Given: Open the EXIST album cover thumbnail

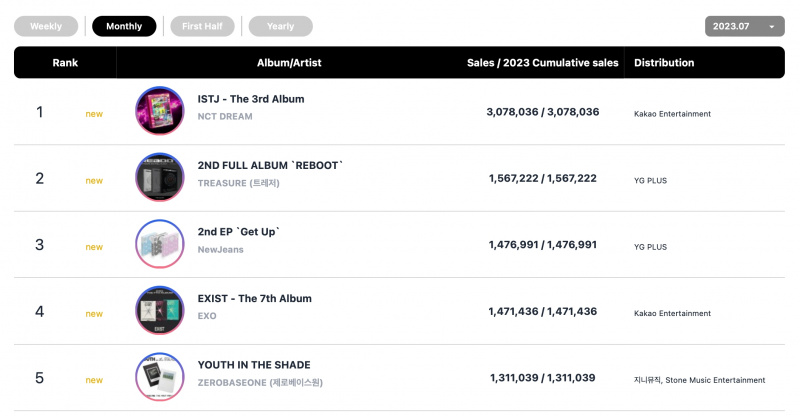Looking at the screenshot, I should pyautogui.click(x=160, y=310).
